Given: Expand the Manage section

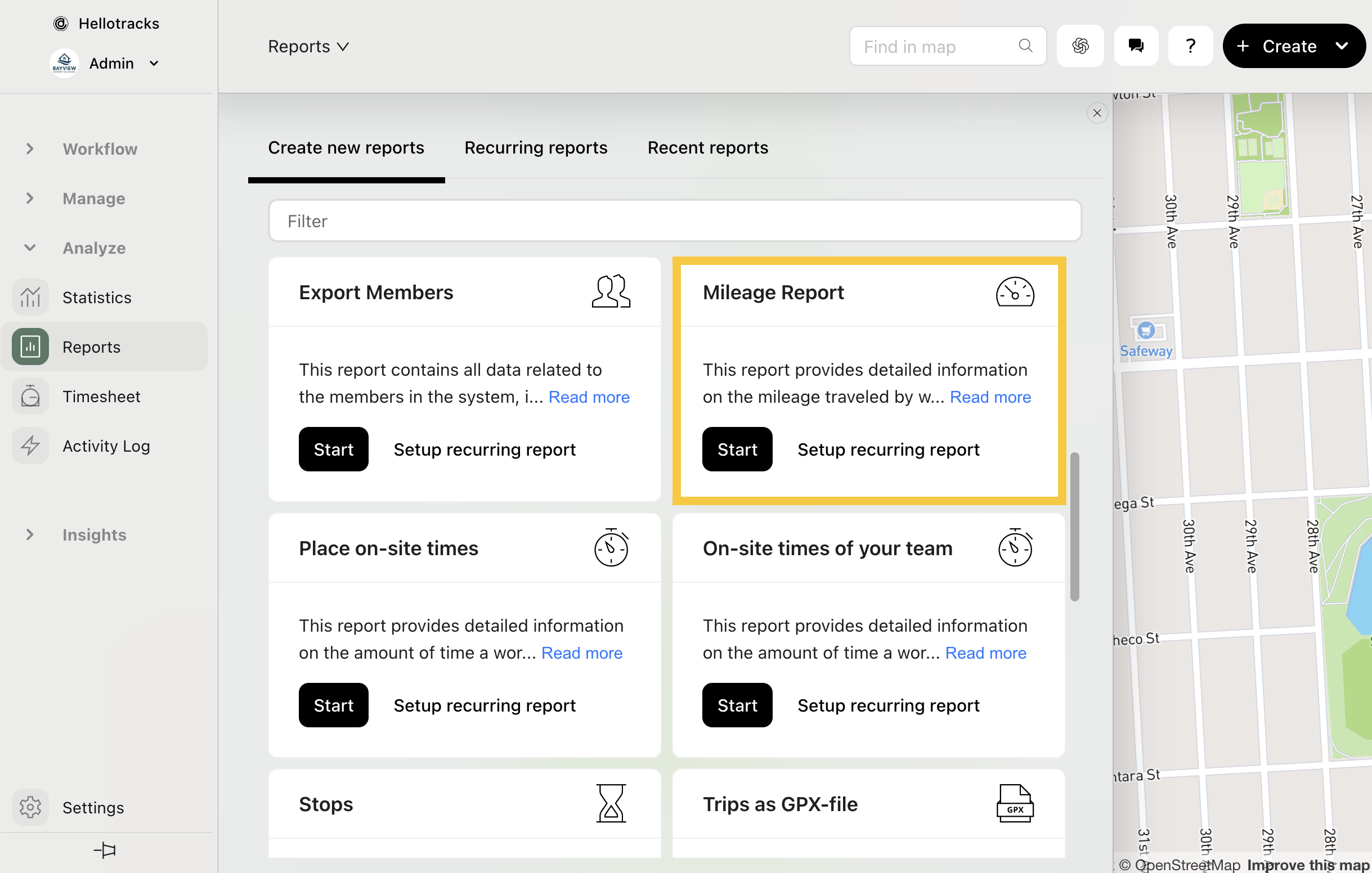Looking at the screenshot, I should pyautogui.click(x=30, y=198).
